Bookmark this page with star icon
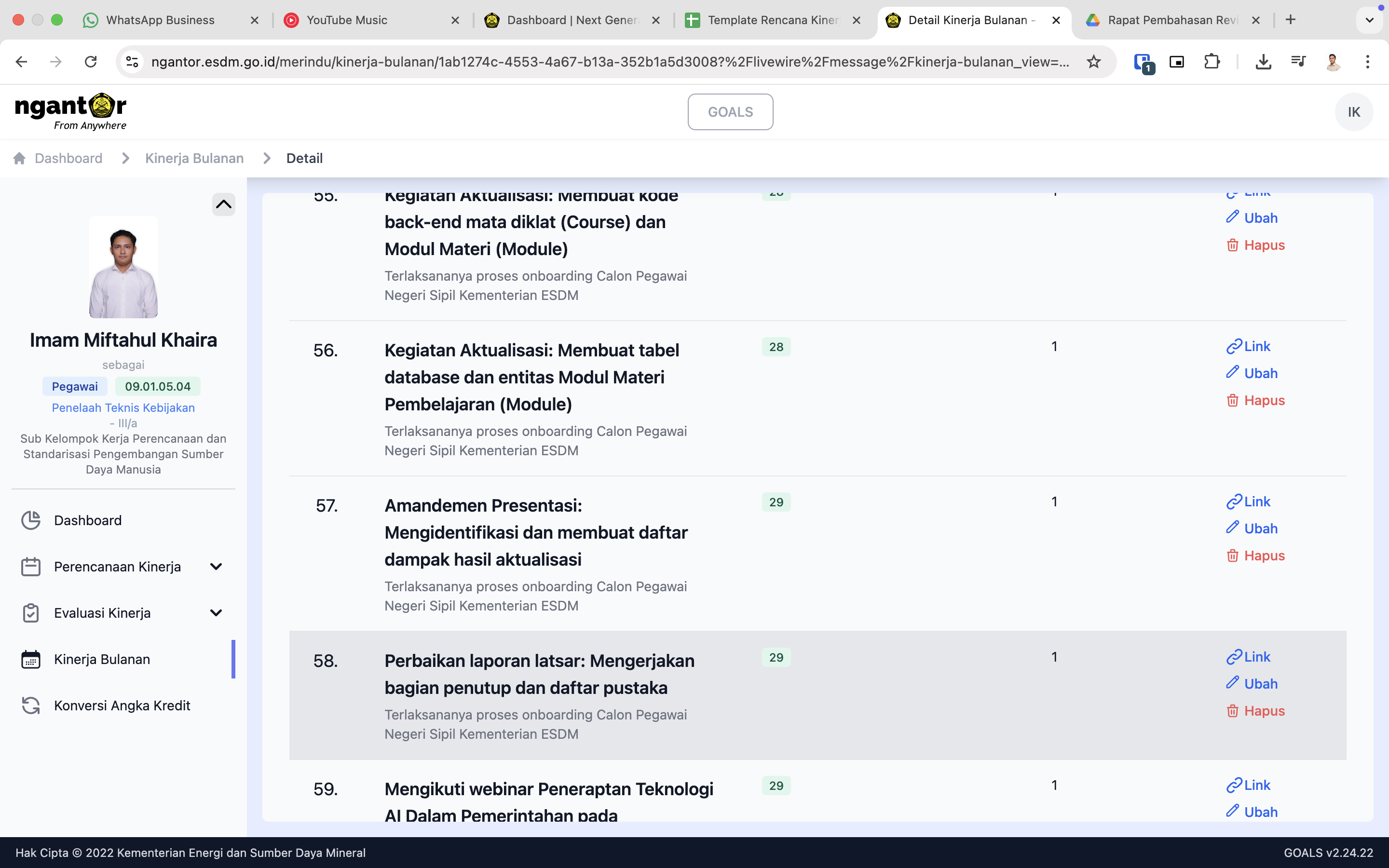The width and height of the screenshot is (1389, 868). click(1093, 61)
